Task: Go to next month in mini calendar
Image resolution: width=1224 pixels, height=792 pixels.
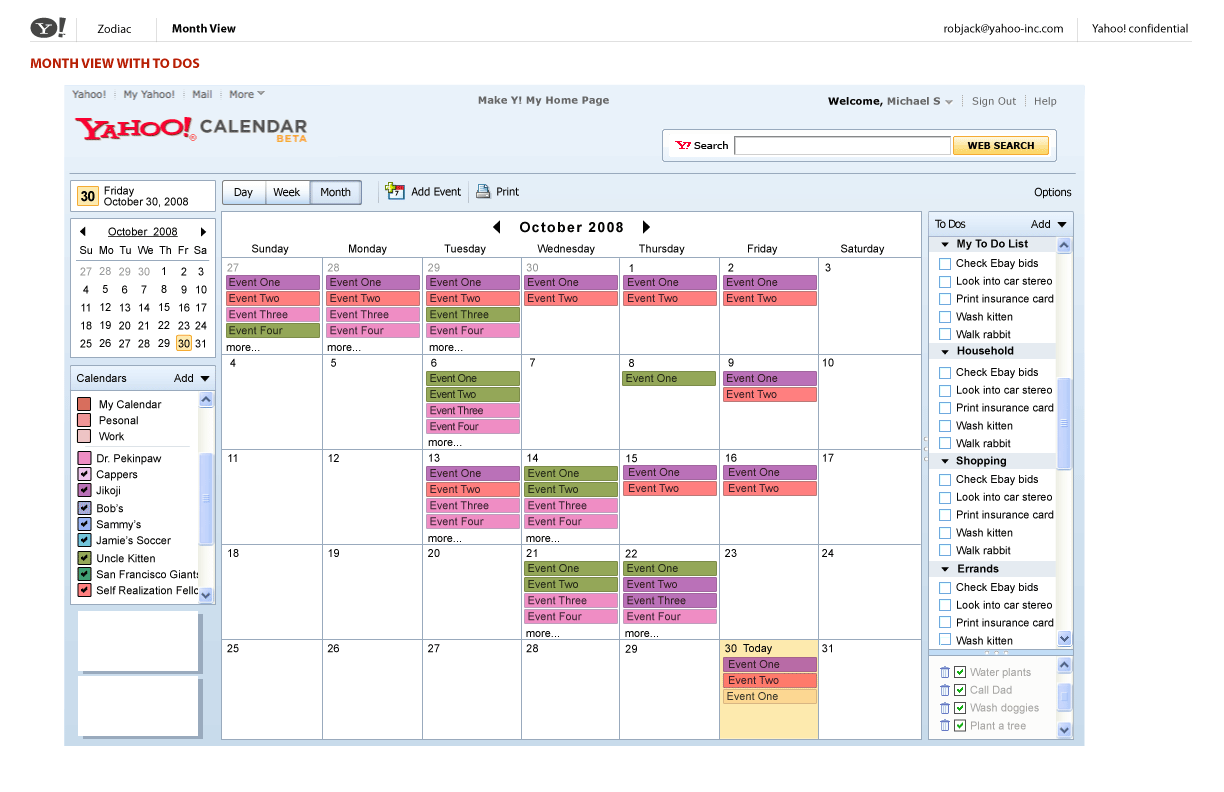Action: pyautogui.click(x=203, y=231)
